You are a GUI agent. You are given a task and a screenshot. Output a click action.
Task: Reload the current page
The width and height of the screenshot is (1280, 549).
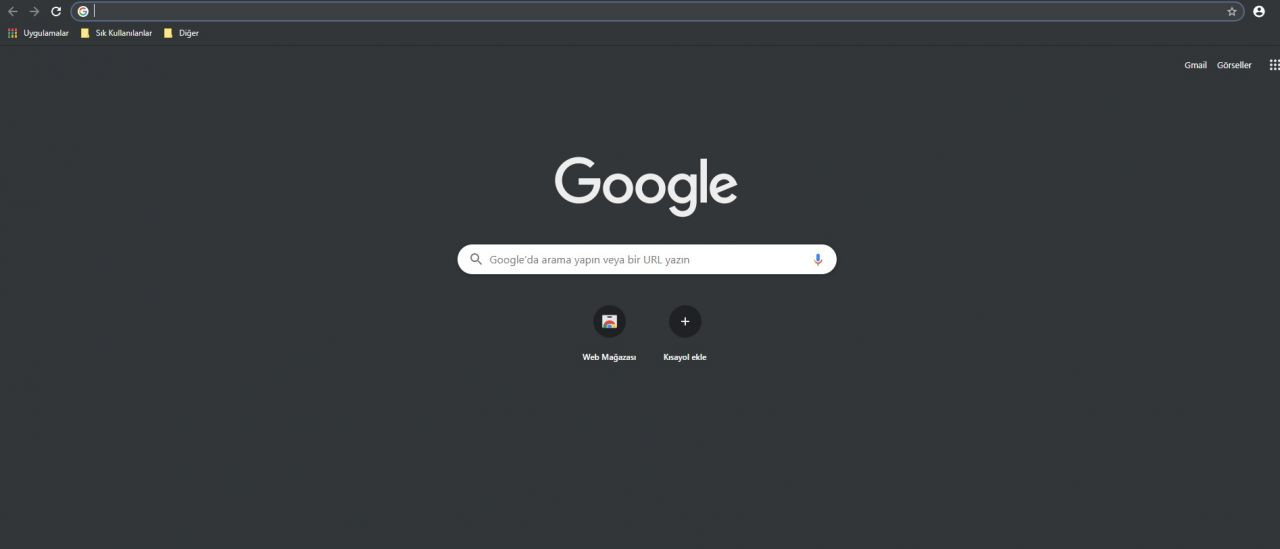[56, 11]
